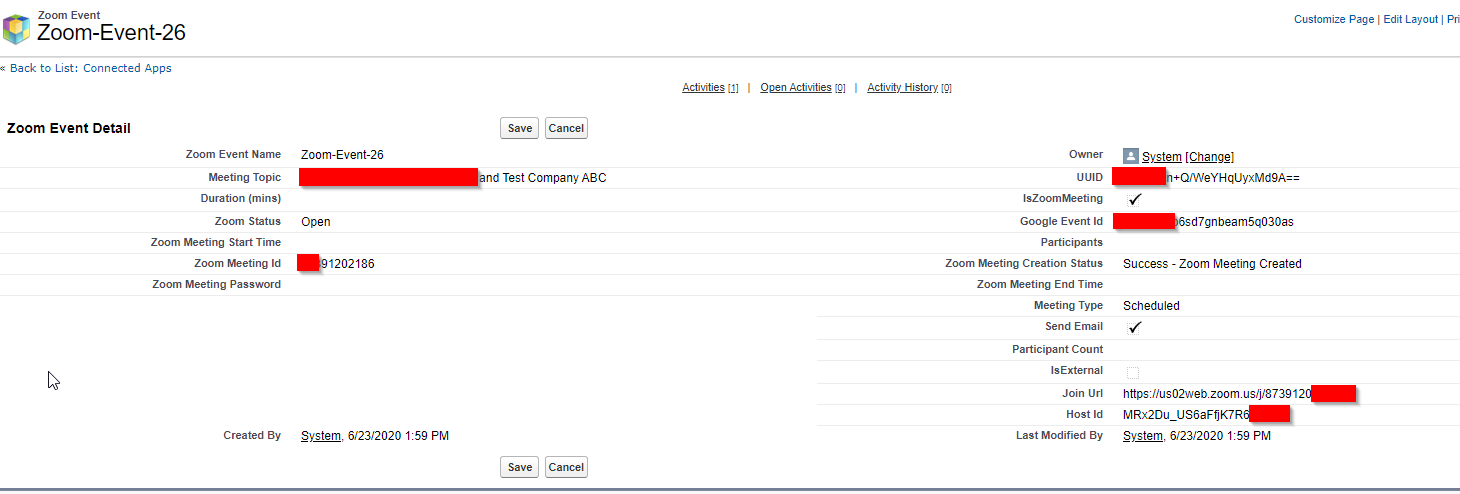This screenshot has height=494, width=1460.
Task: Open System link in Last Modified By
Action: [1143, 436]
